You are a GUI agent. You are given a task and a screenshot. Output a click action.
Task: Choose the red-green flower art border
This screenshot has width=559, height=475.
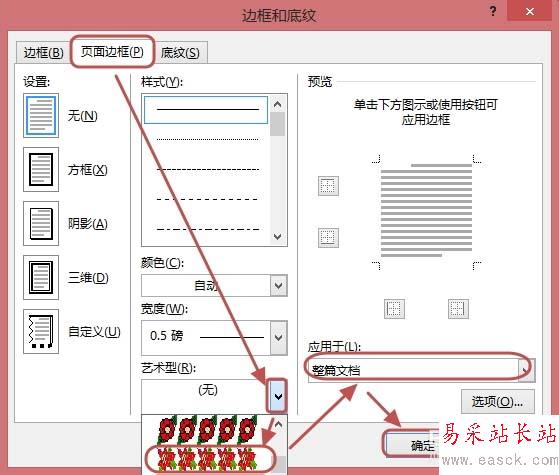[x=207, y=459]
